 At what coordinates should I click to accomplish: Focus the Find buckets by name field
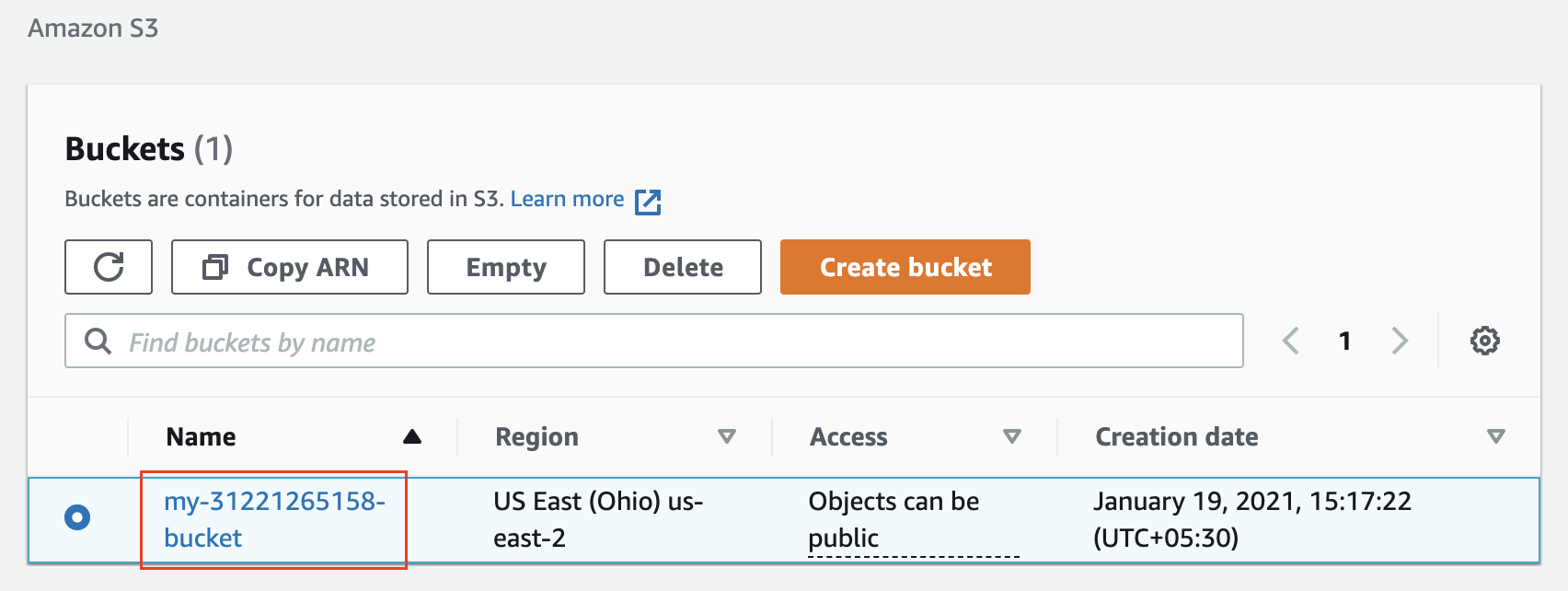point(654,341)
